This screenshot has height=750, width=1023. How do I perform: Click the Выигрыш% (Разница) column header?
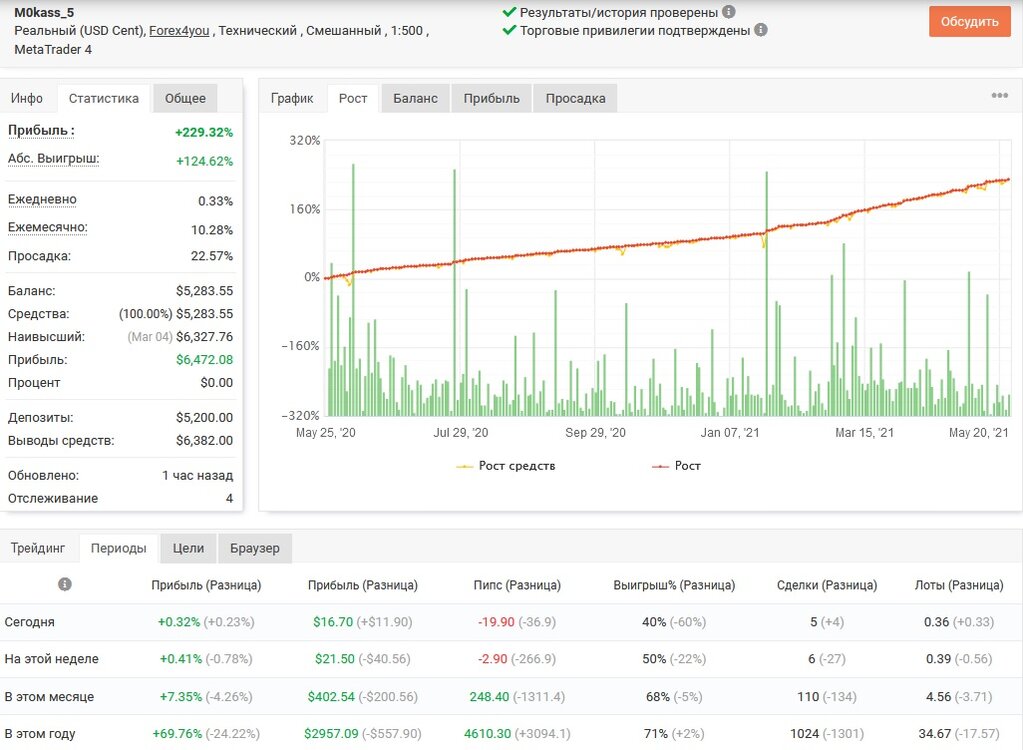(674, 585)
